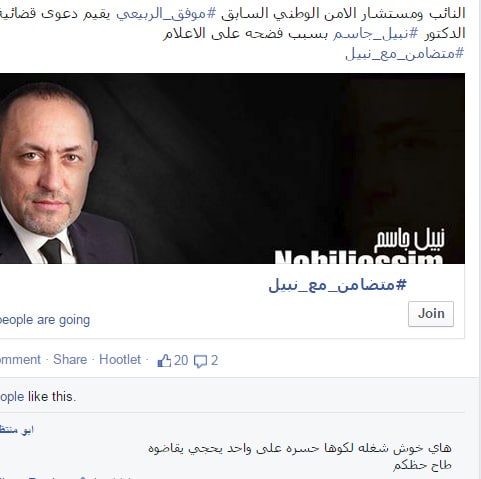Click the thumbs-up likes icon

tap(164, 361)
